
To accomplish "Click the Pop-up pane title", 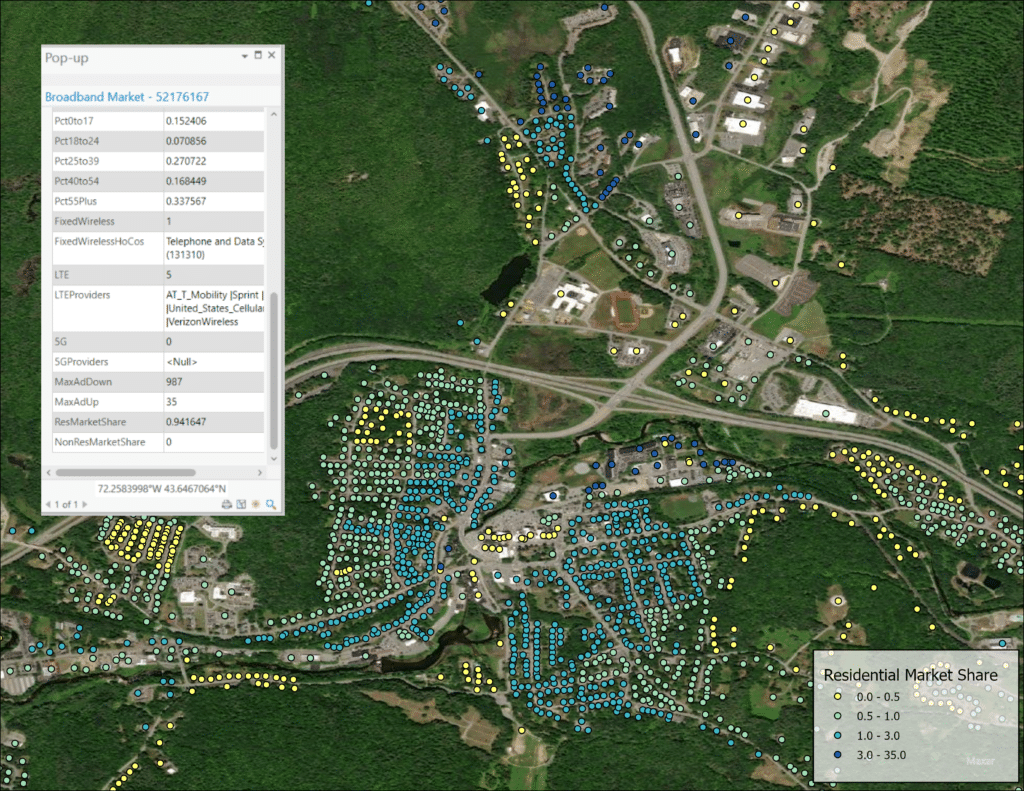I will 67,57.
